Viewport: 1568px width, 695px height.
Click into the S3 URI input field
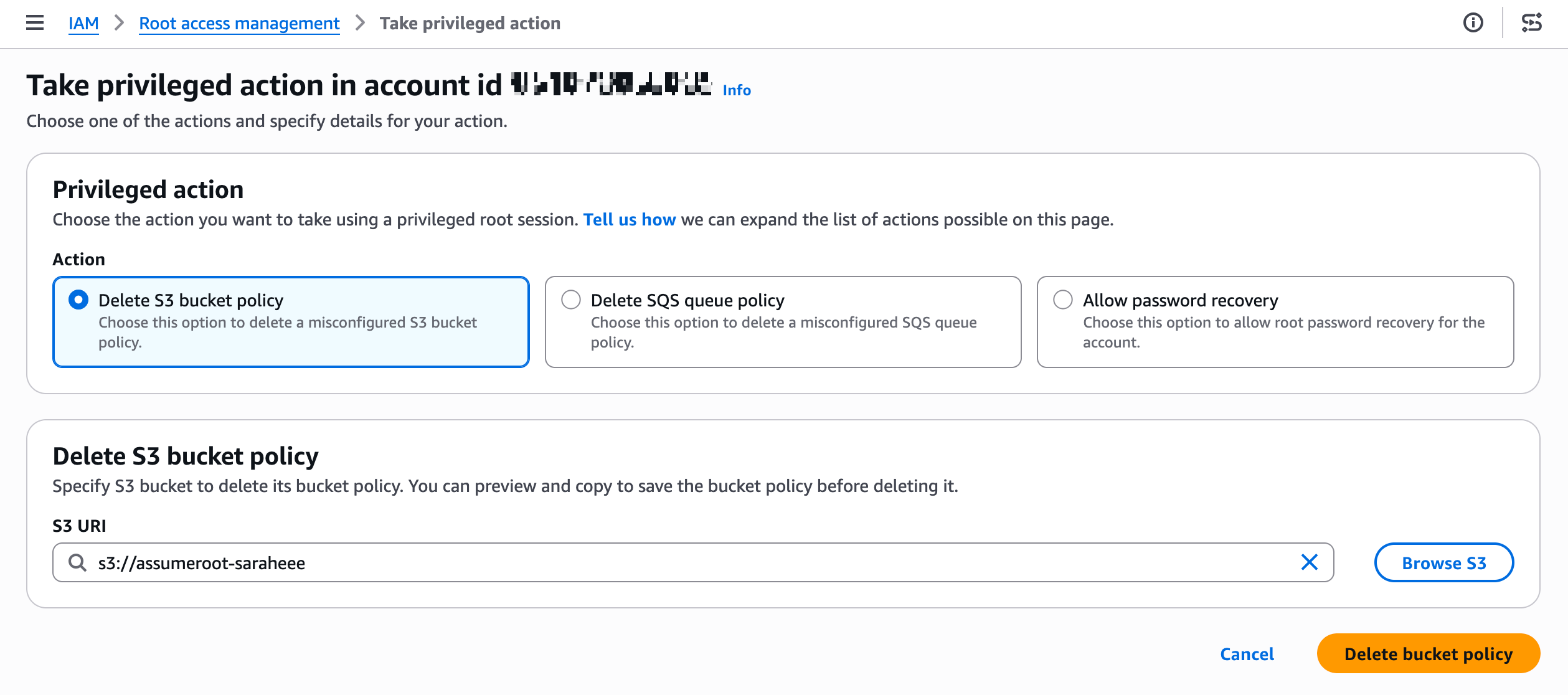685,562
